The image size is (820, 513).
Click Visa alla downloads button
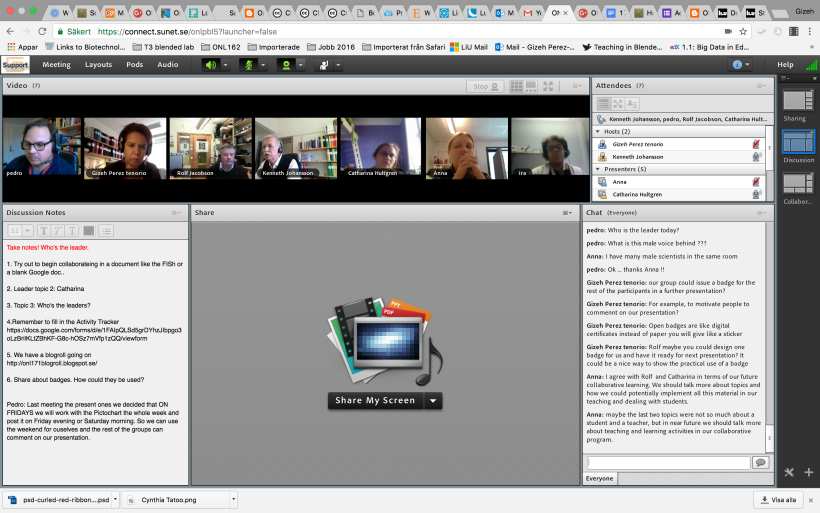[778, 500]
